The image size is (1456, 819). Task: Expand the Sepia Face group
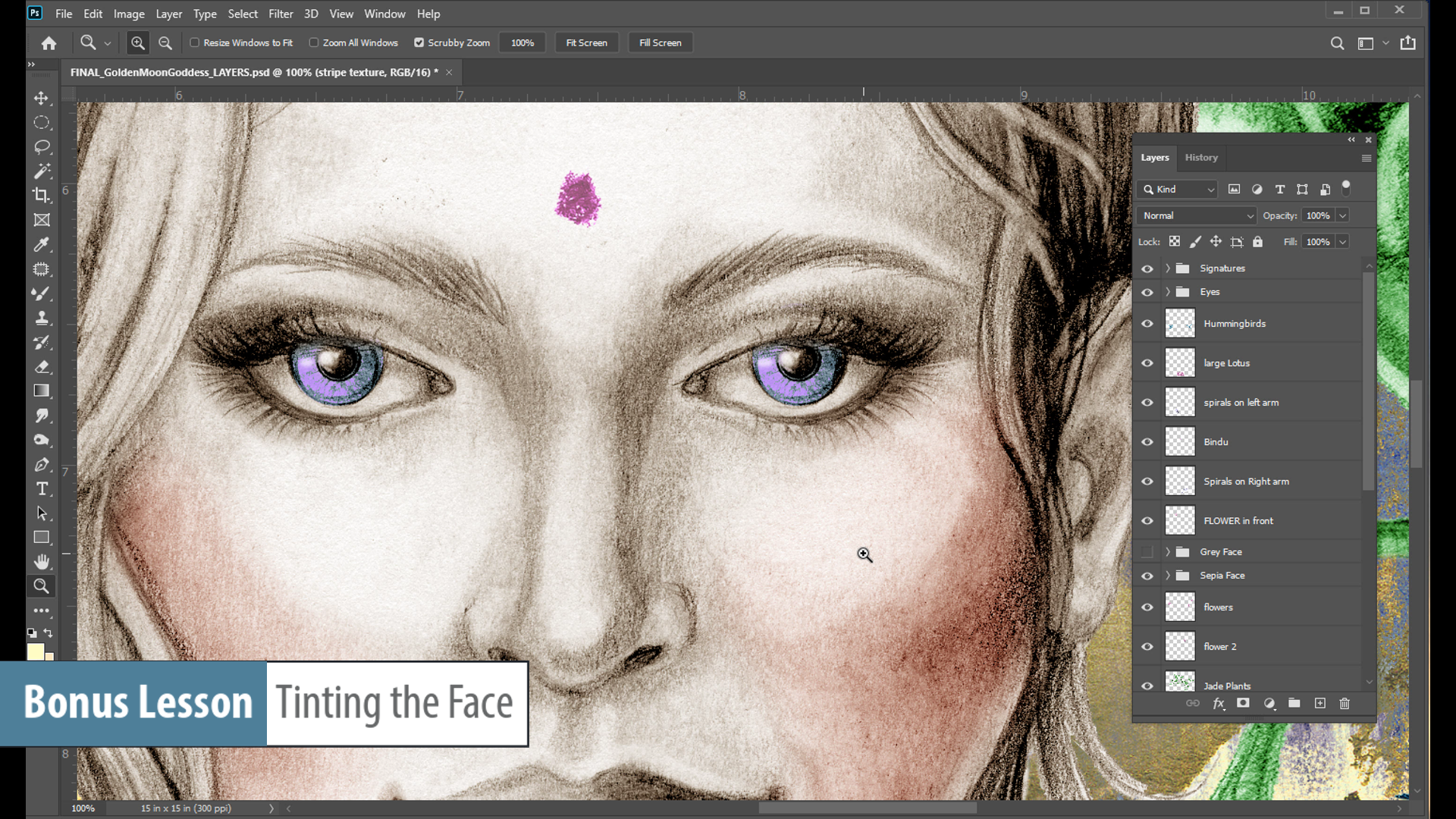(x=1168, y=576)
